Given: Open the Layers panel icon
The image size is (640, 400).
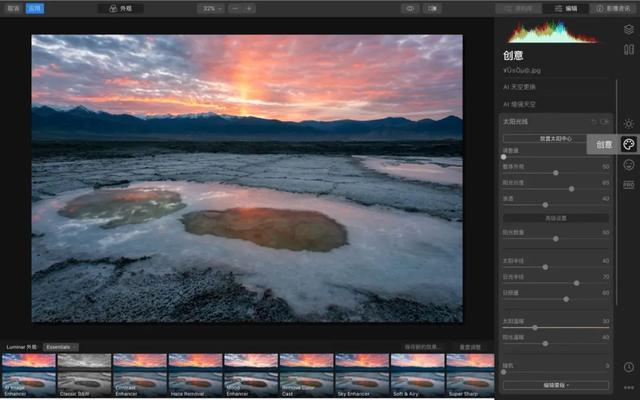Looking at the screenshot, I should click(628, 29).
